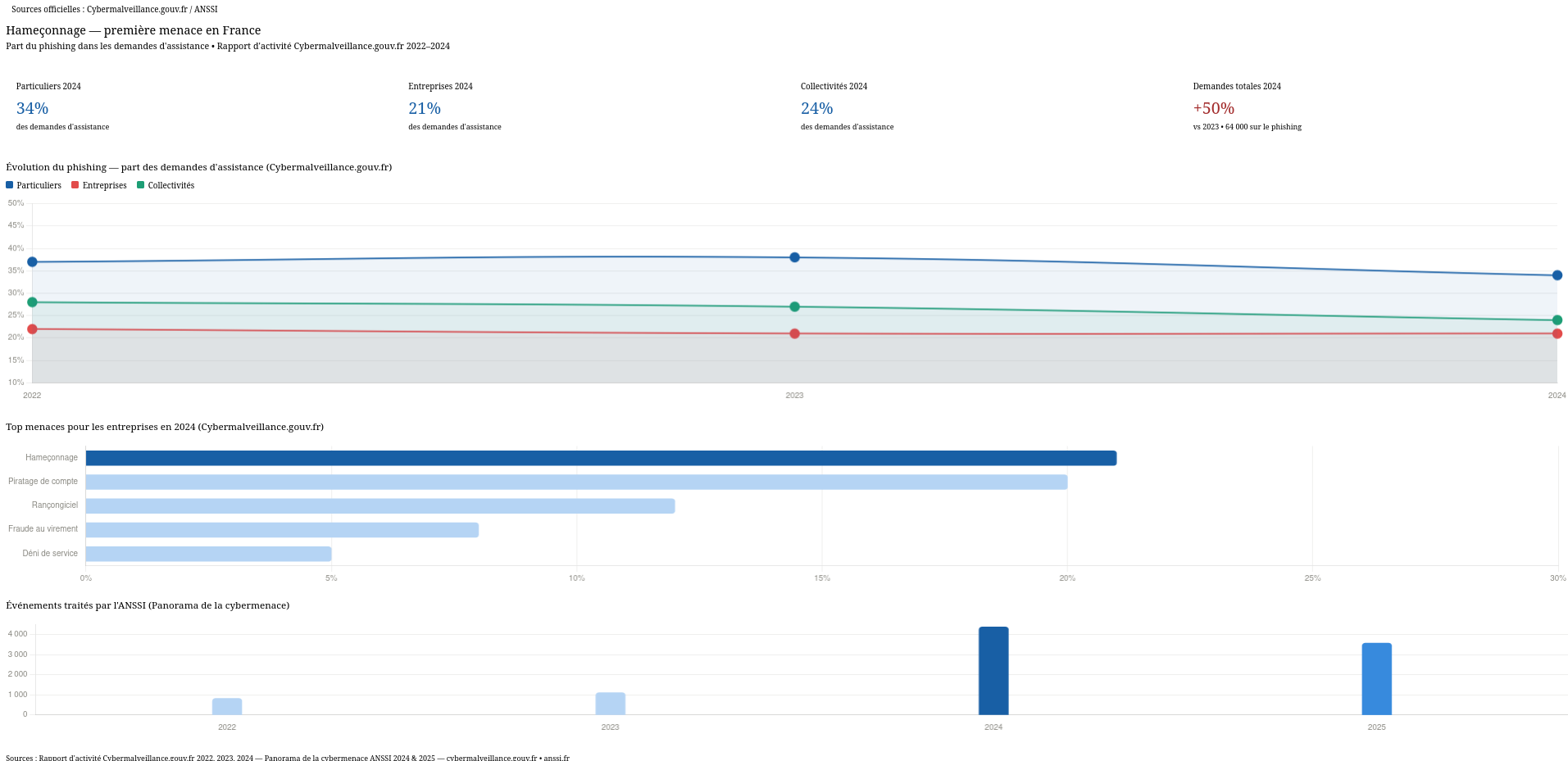
Task: Select the 2023 bar in ANSSI chart
Action: tap(610, 704)
